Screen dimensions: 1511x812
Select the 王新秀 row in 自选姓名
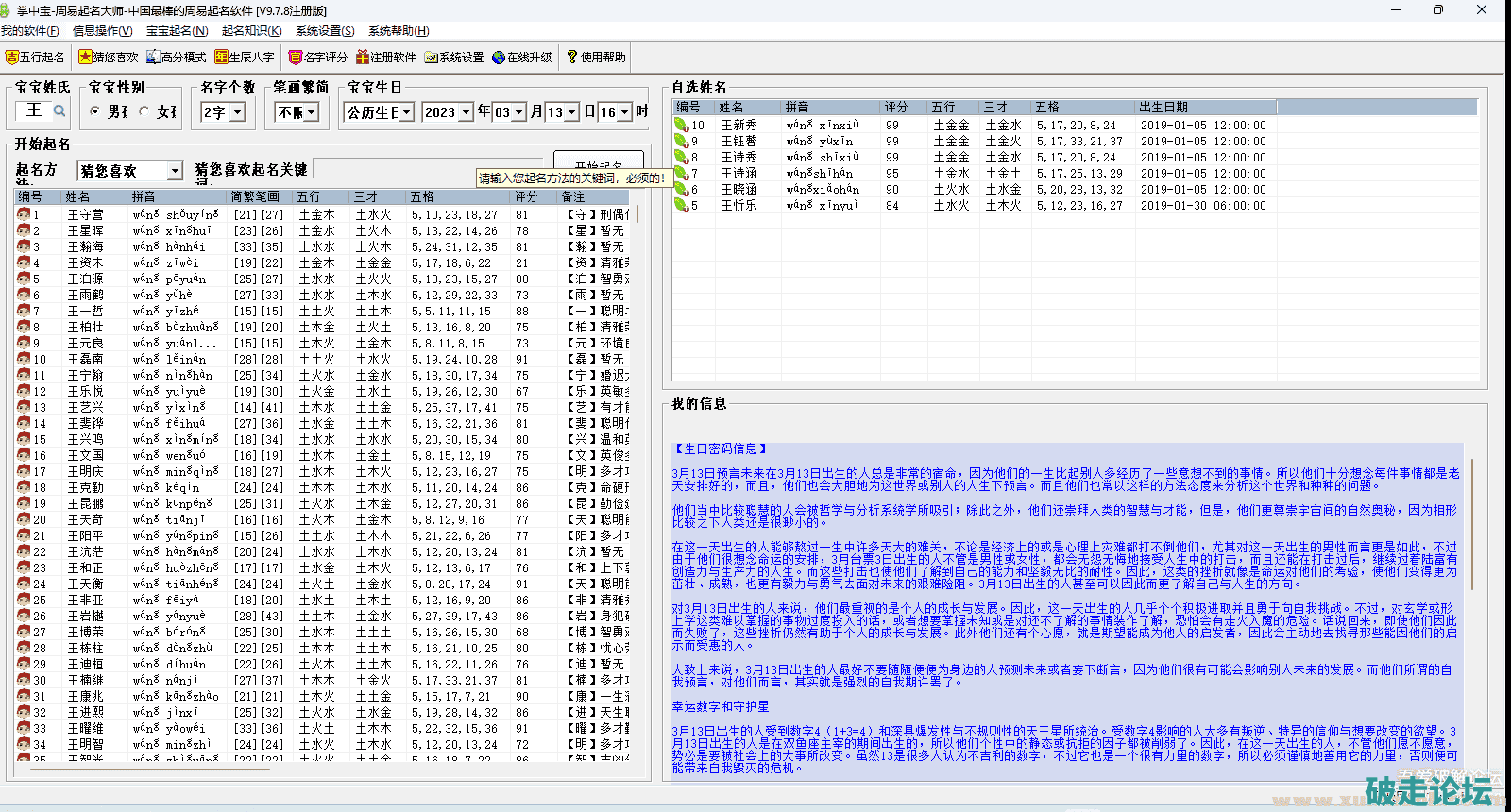point(739,125)
